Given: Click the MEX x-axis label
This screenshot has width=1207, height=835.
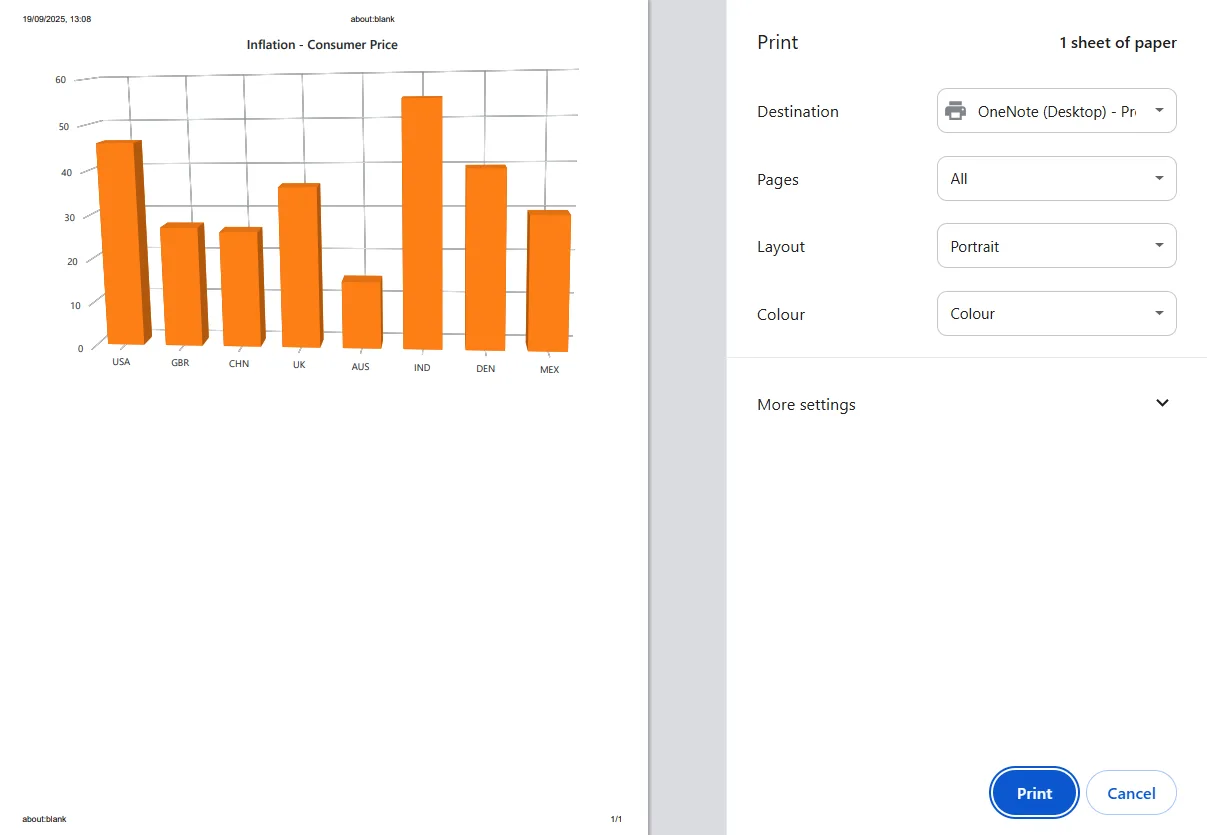Looking at the screenshot, I should (549, 370).
